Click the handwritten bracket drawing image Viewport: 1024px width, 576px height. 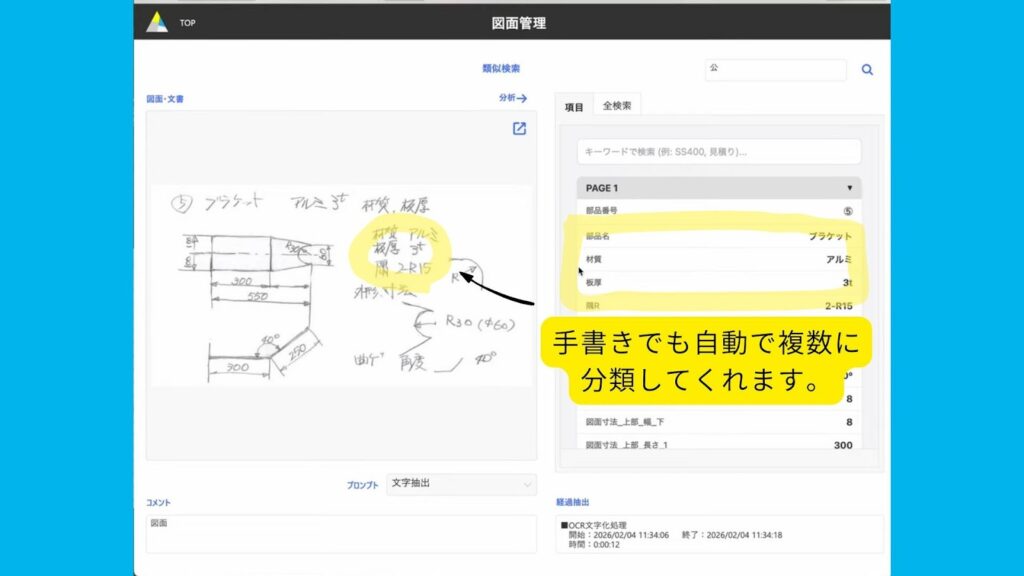click(x=340, y=285)
